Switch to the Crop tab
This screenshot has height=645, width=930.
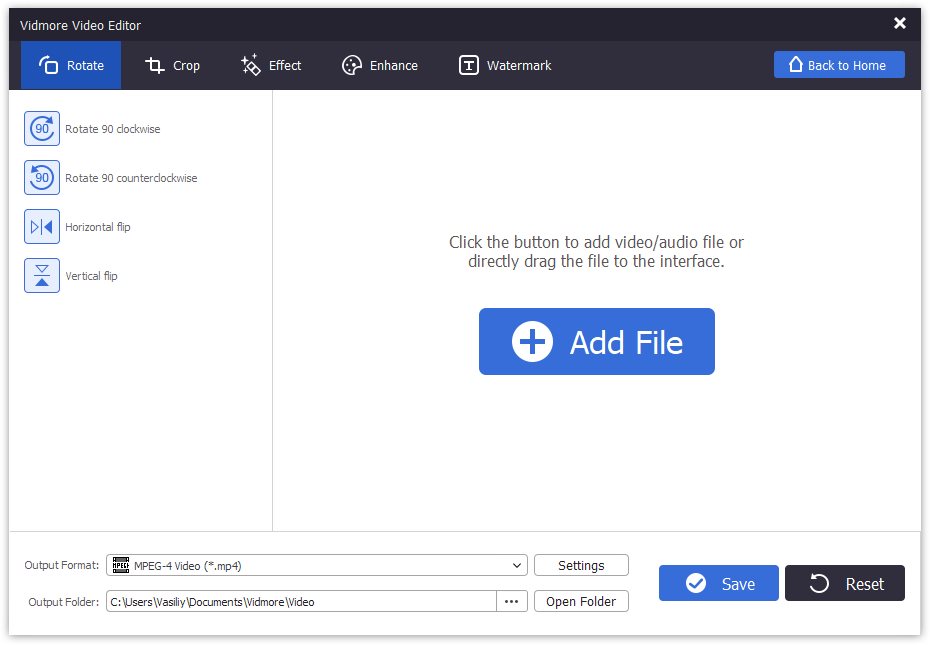[x=172, y=65]
